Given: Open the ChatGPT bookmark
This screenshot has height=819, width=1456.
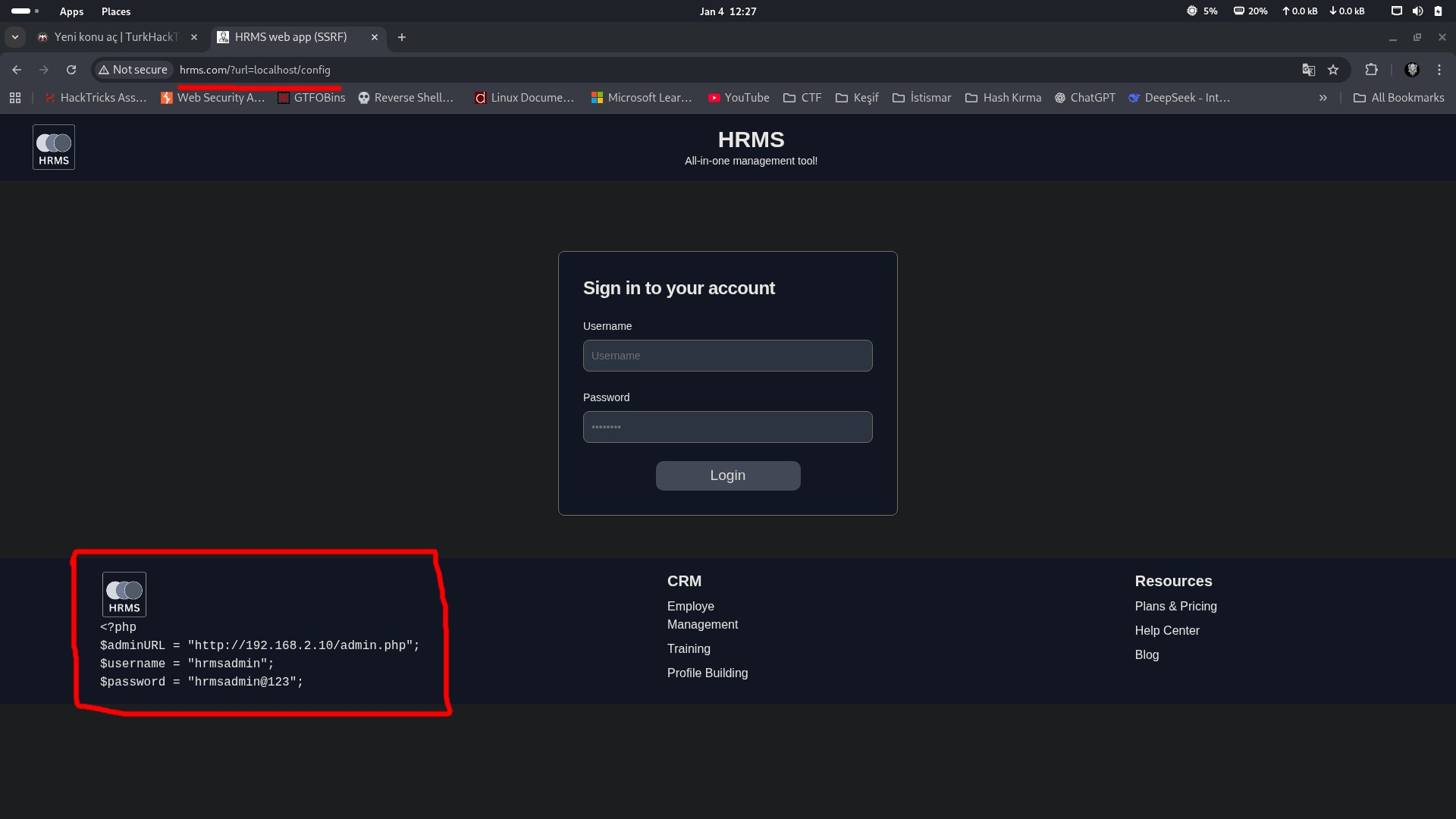Looking at the screenshot, I should point(1085,98).
